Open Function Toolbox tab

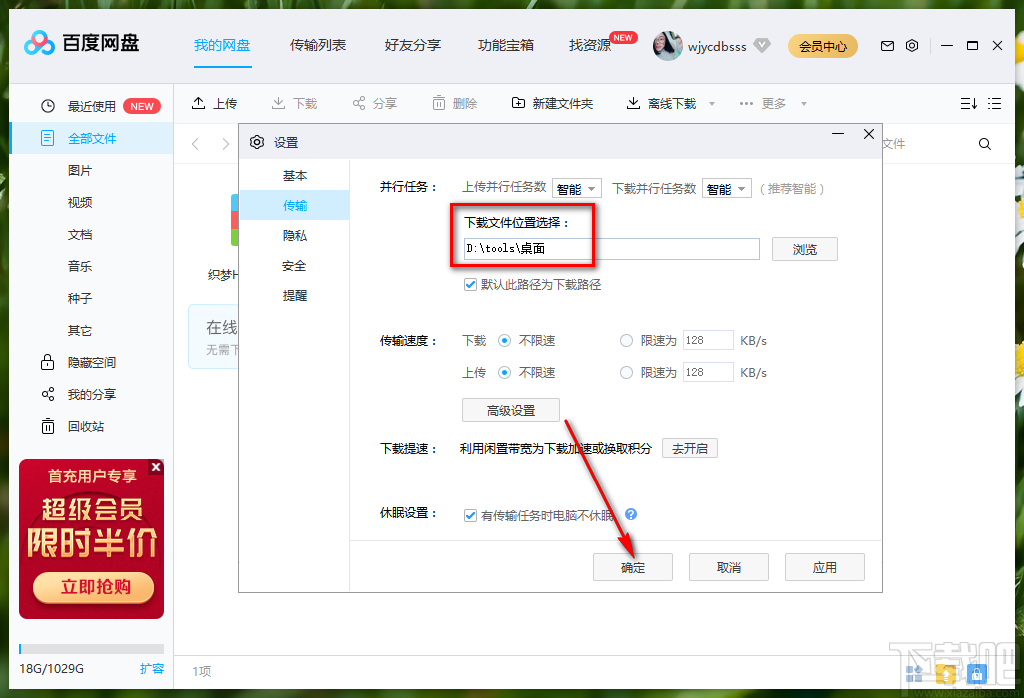pyautogui.click(x=506, y=45)
